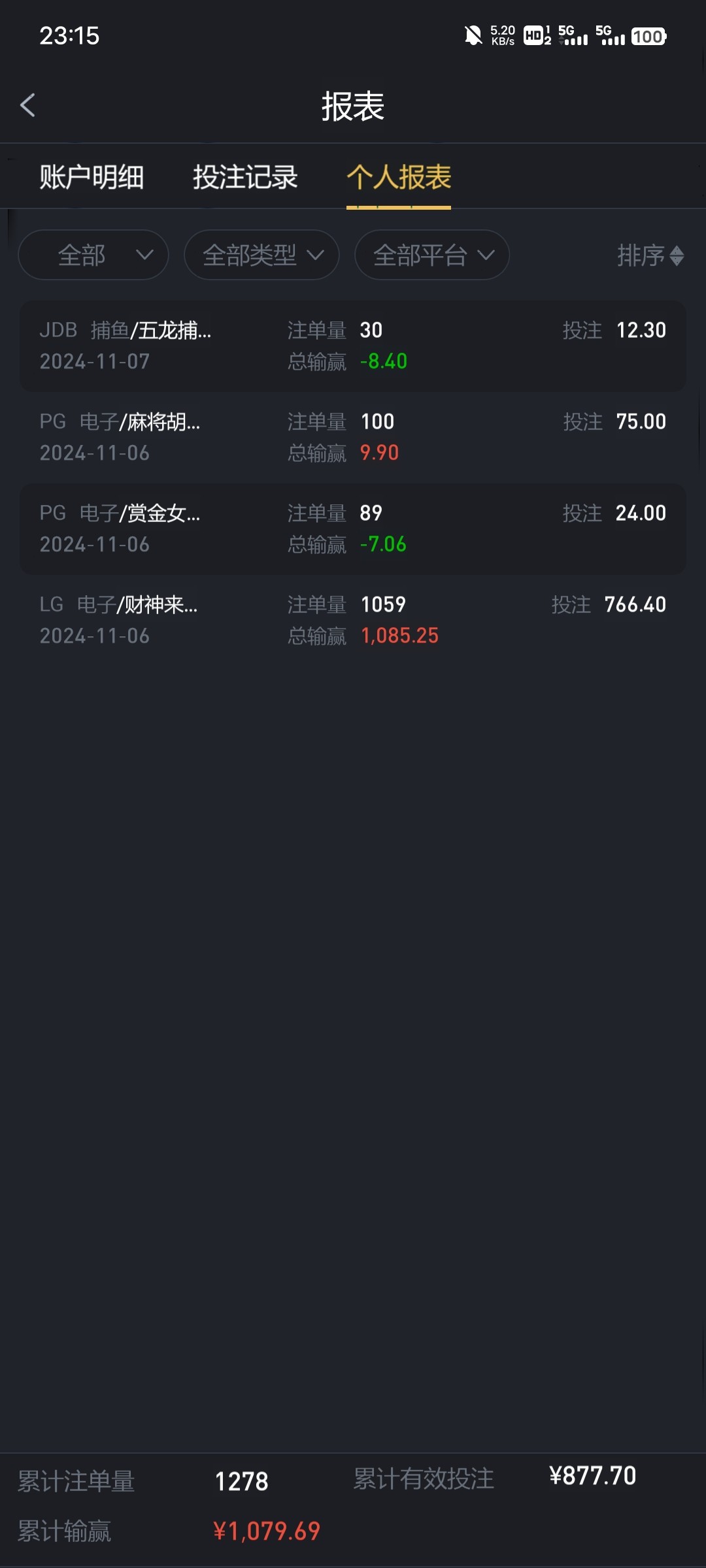The image size is (706, 1568).
Task: Switch to 投注记录 tab
Action: pos(245,177)
